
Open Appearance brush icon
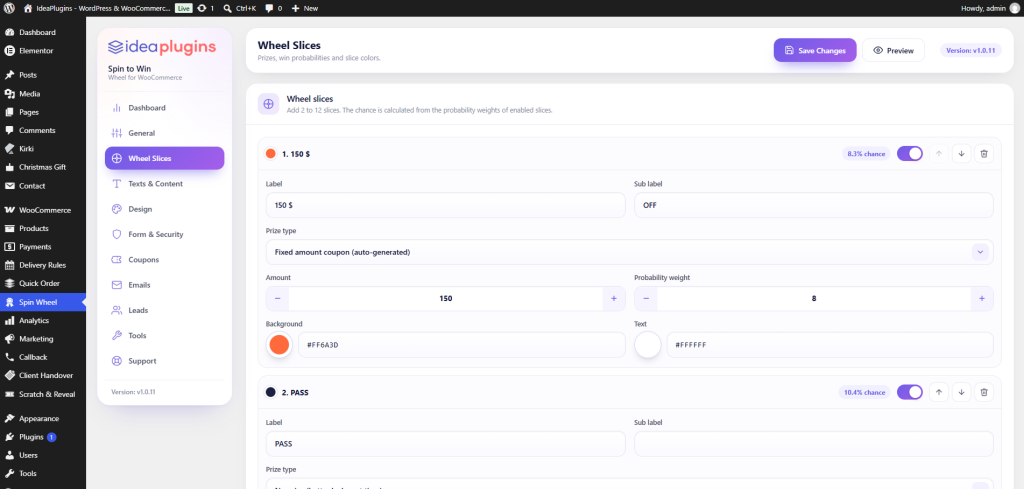click(x=10, y=418)
